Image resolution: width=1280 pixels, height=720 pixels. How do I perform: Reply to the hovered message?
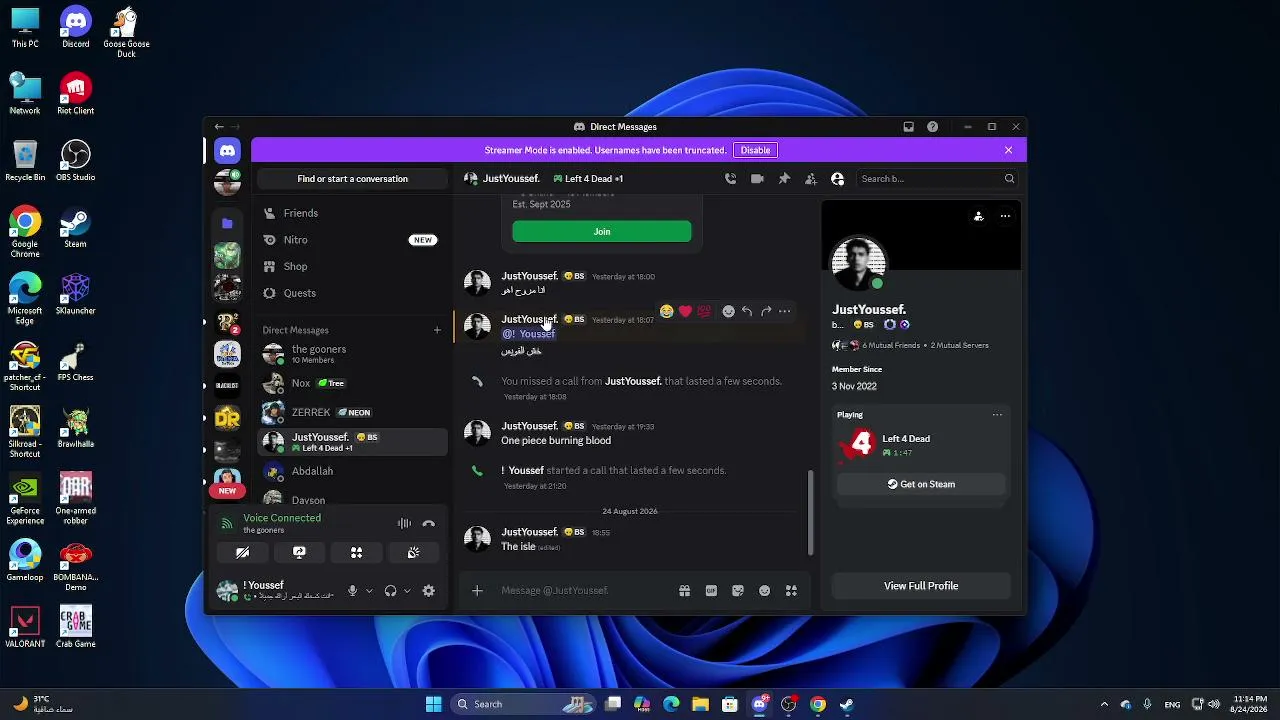(x=747, y=311)
